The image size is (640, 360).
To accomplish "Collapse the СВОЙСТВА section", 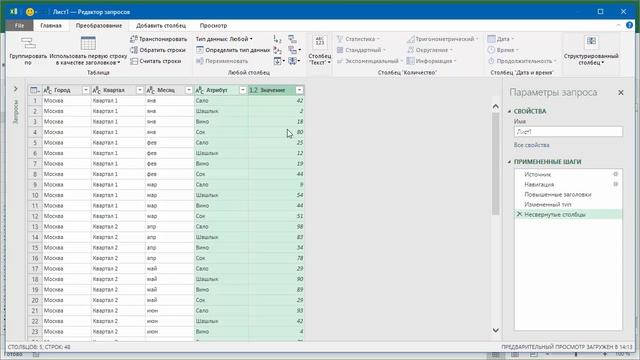I will click(x=509, y=111).
